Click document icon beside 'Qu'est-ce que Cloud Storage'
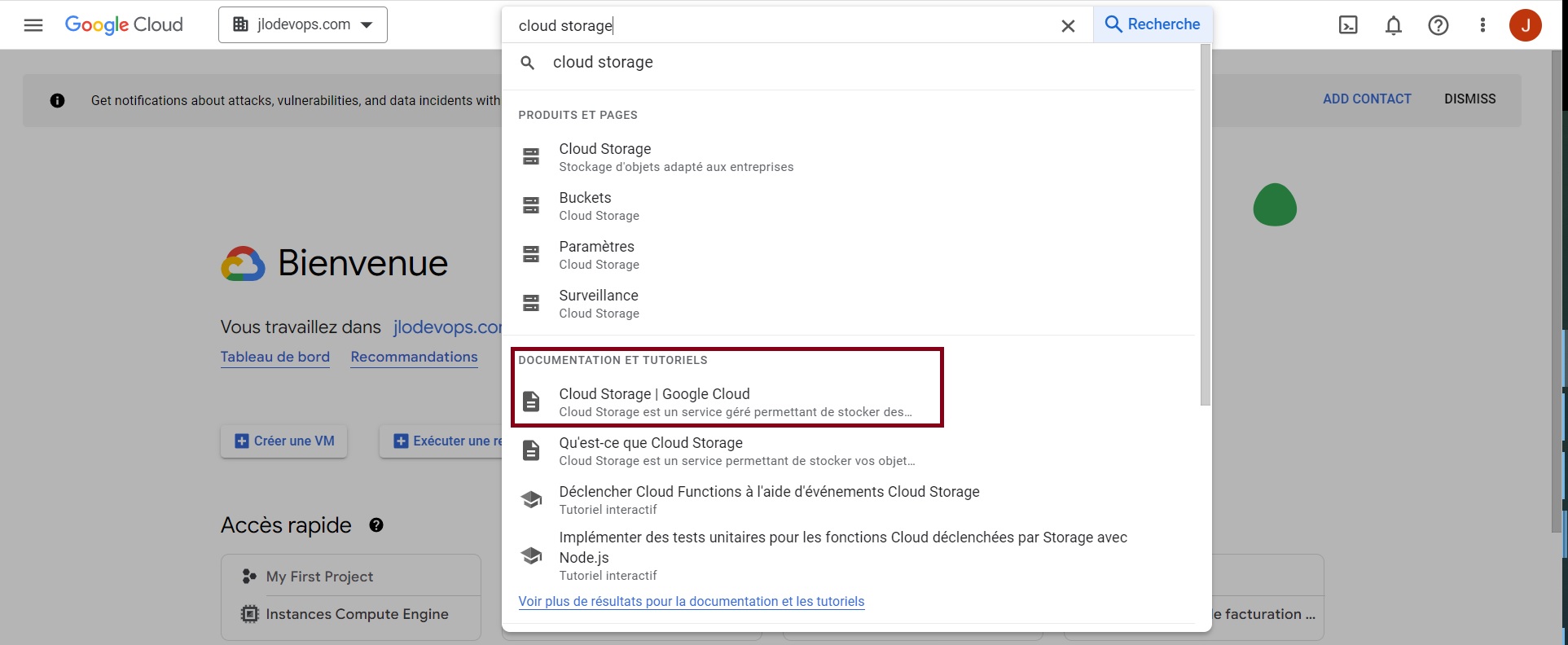The image size is (1568, 645). 531,450
